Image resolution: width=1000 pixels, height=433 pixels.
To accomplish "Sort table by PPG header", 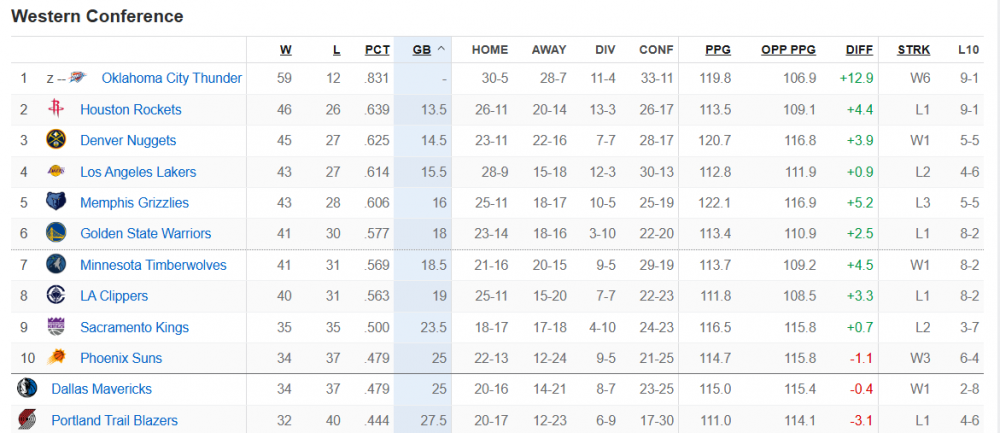I will coord(717,49).
